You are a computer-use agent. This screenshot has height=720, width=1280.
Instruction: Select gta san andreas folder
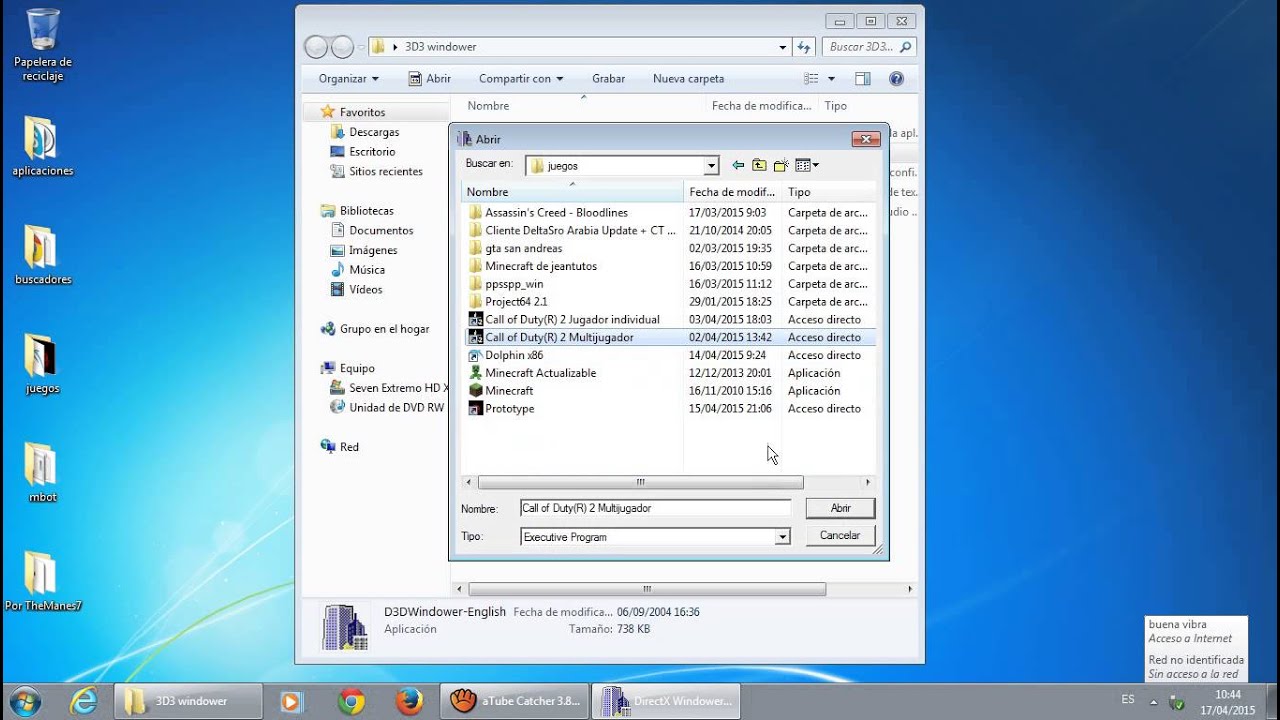point(523,248)
